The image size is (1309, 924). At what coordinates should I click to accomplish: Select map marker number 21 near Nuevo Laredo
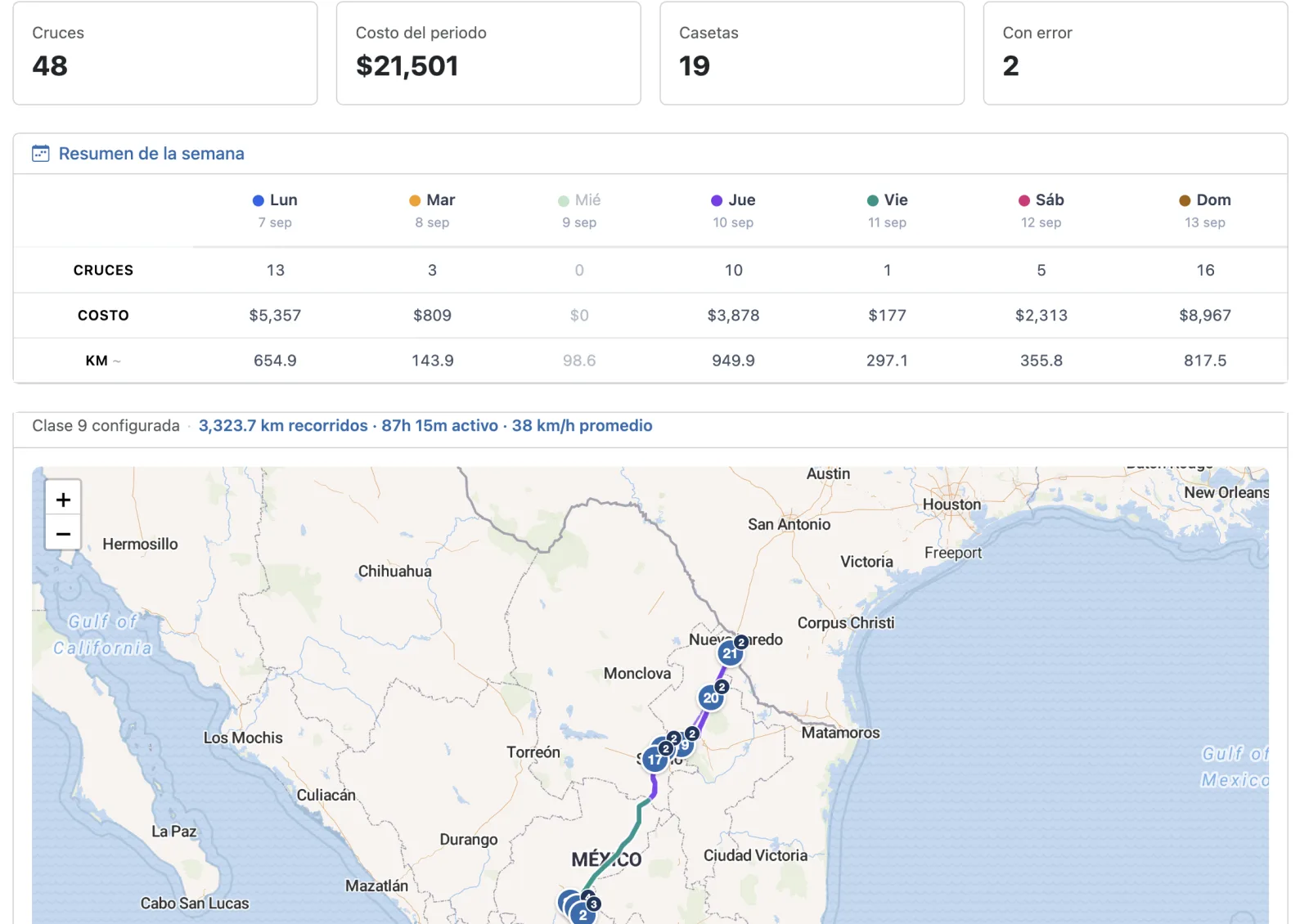[x=730, y=653]
